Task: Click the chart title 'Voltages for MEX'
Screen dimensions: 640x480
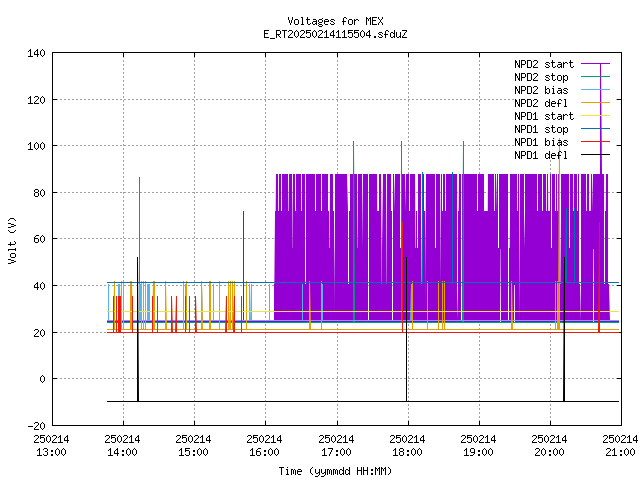Action: (335, 21)
